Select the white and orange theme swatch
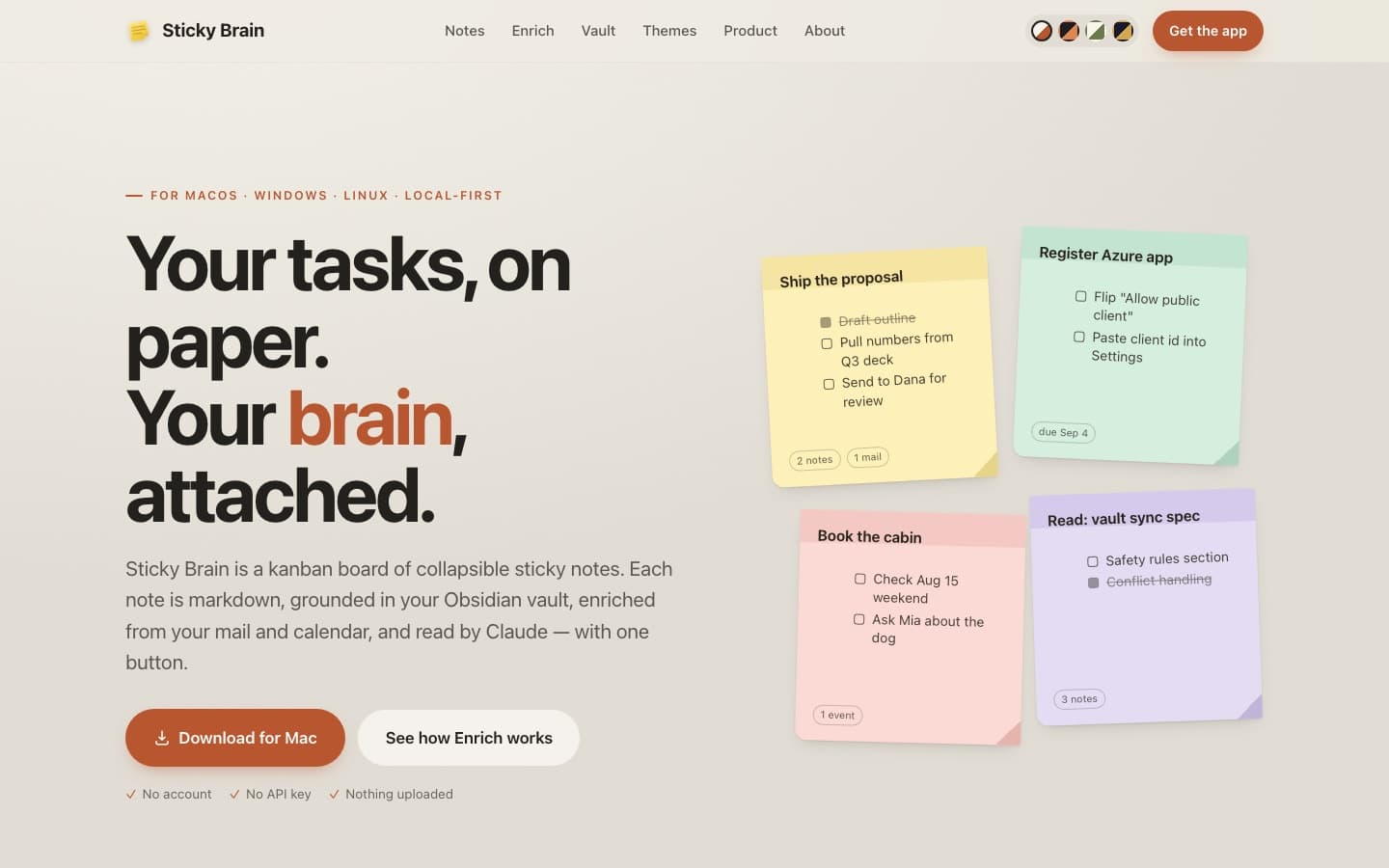1389x868 pixels. 1042,31
